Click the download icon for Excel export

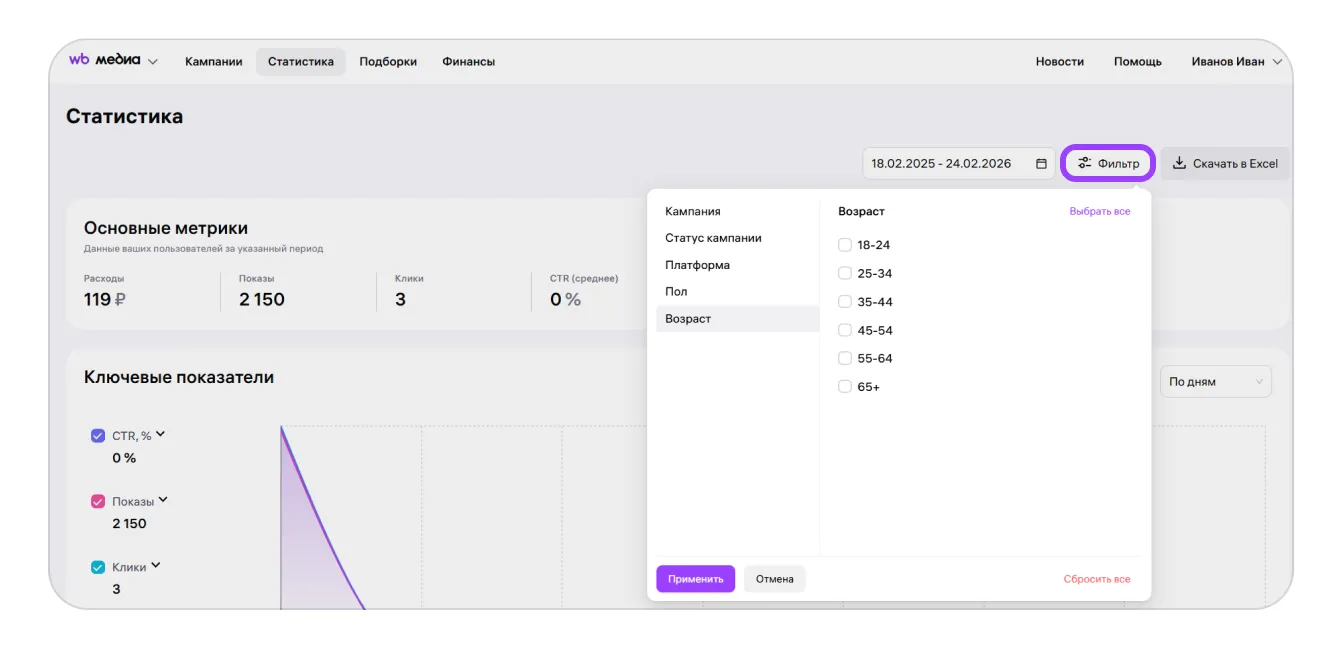point(1179,163)
